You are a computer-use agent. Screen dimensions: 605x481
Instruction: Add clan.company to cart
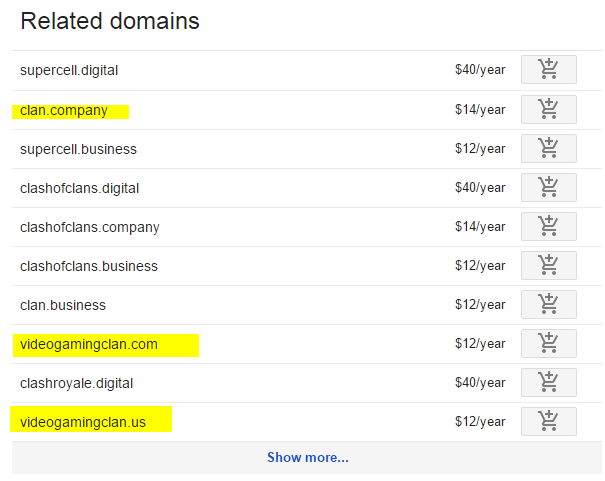pyautogui.click(x=548, y=109)
